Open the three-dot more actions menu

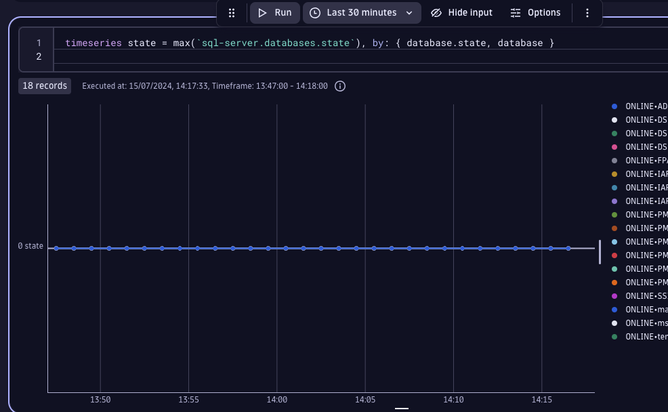pyautogui.click(x=587, y=13)
